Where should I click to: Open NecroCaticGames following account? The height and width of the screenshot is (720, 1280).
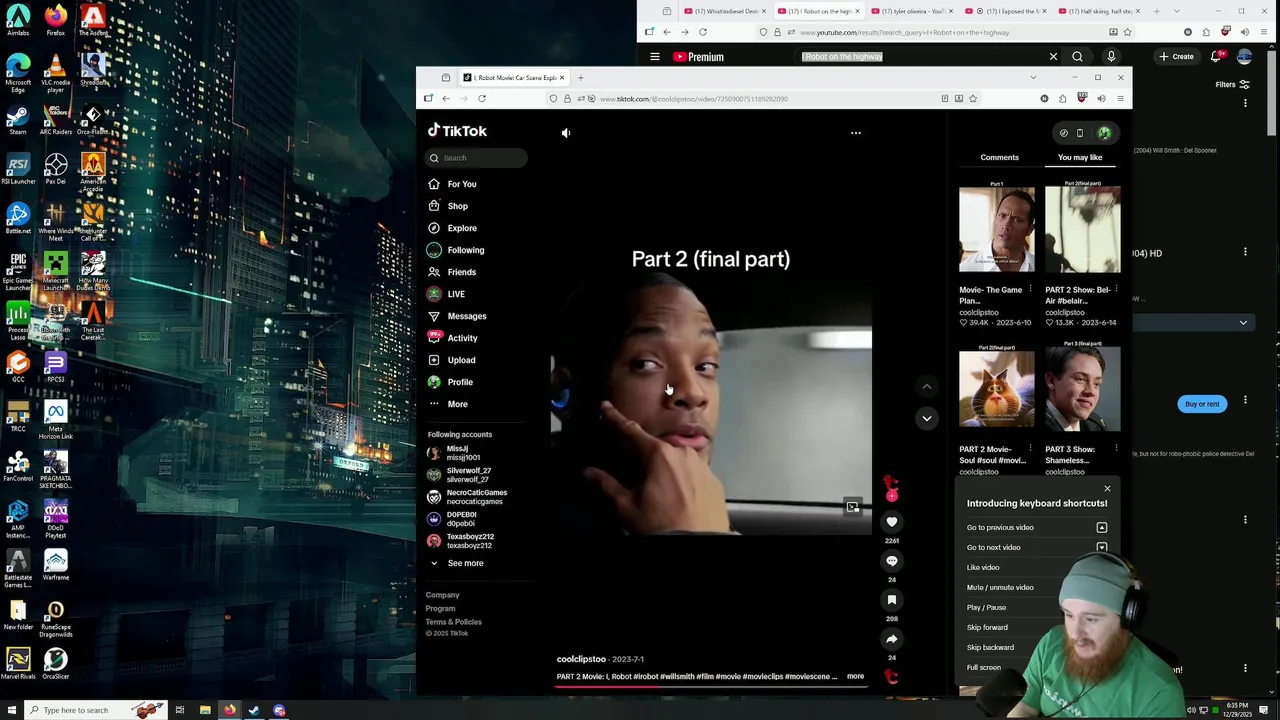pyautogui.click(x=476, y=497)
